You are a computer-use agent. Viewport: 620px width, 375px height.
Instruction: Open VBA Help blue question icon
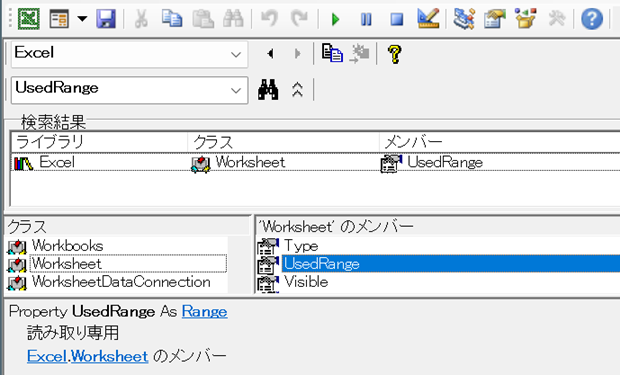(592, 19)
